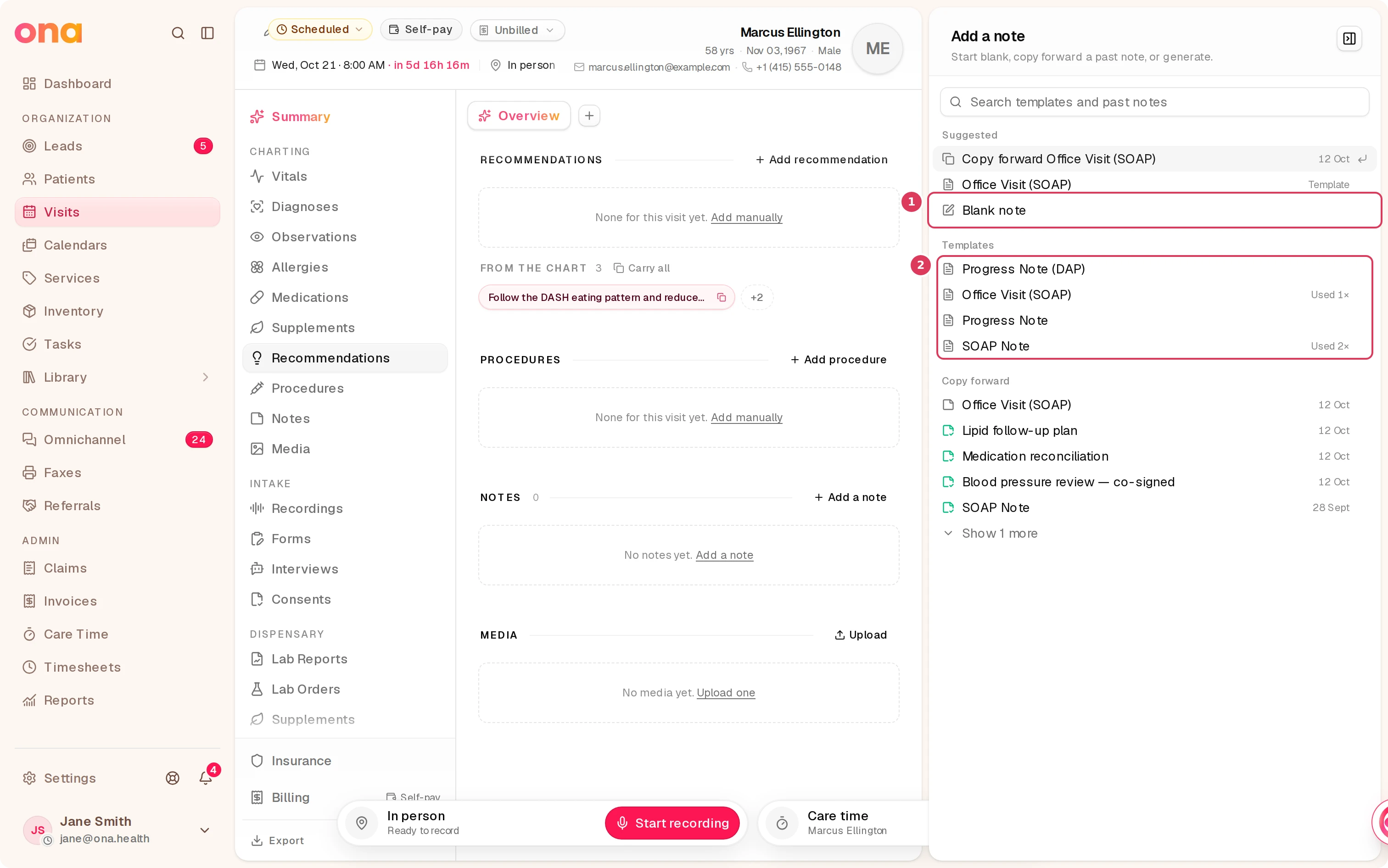
Task: Choose Medication reconciliation past note
Action: click(x=1154, y=456)
